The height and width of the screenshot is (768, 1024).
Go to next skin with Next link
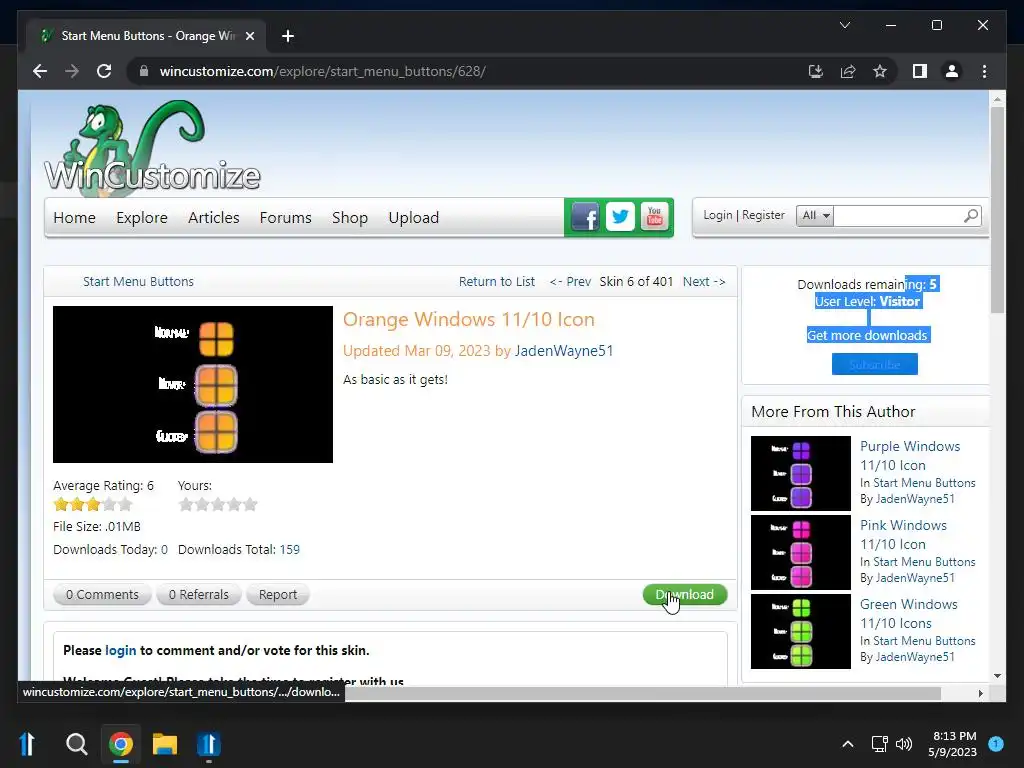[704, 281]
